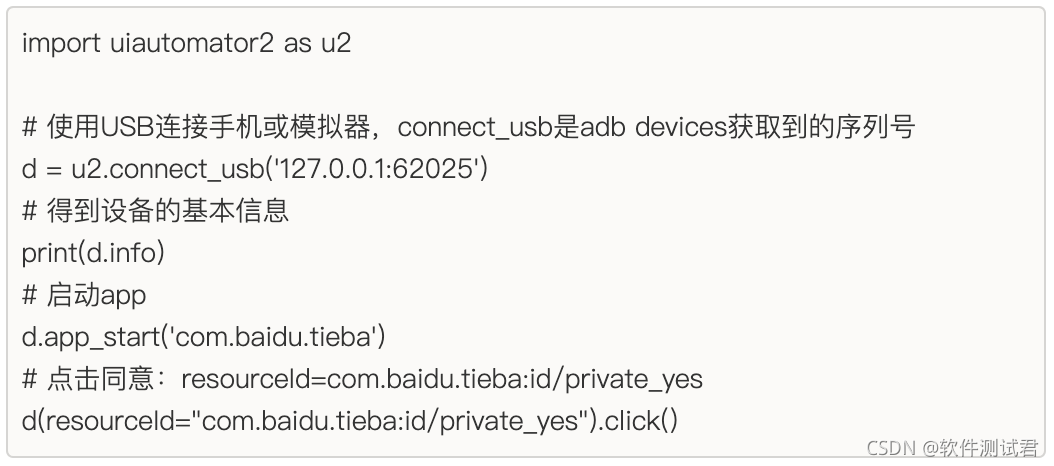Click the 'com.baidu.tieba' package string
Viewport: 1054px width, 466px height.
[x=274, y=336]
